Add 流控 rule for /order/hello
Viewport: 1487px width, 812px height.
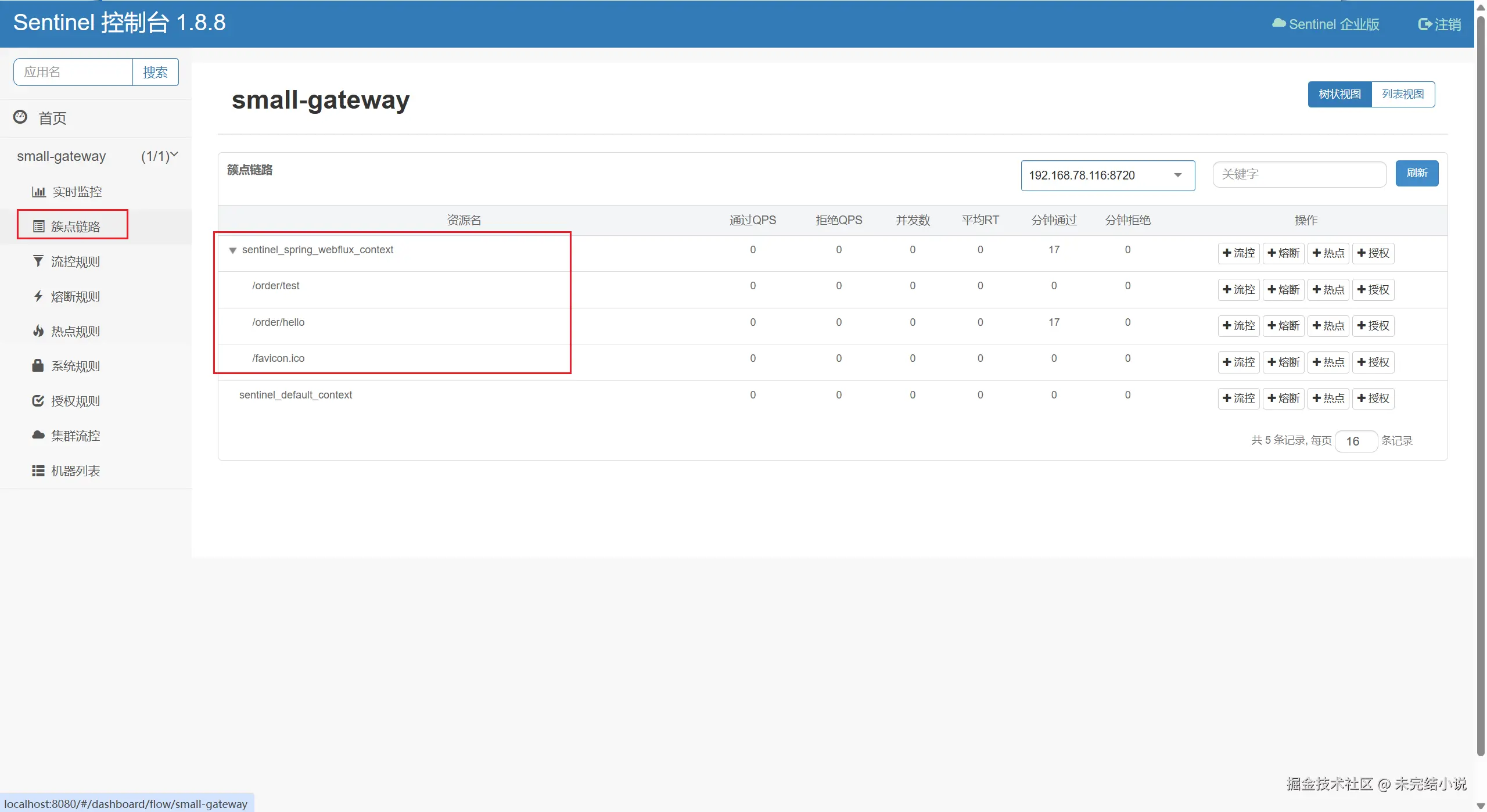click(x=1238, y=325)
